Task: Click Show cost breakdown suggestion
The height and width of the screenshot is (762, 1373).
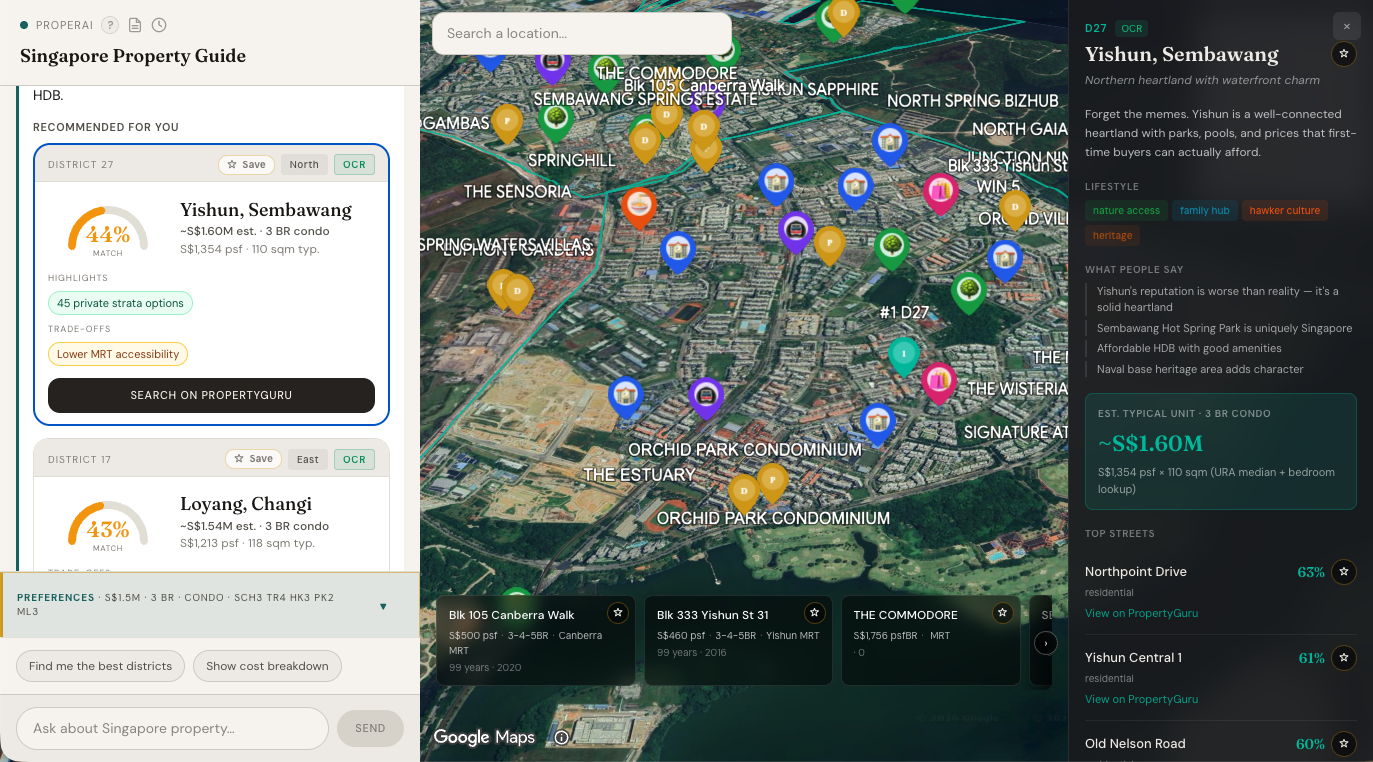Action: (x=267, y=666)
